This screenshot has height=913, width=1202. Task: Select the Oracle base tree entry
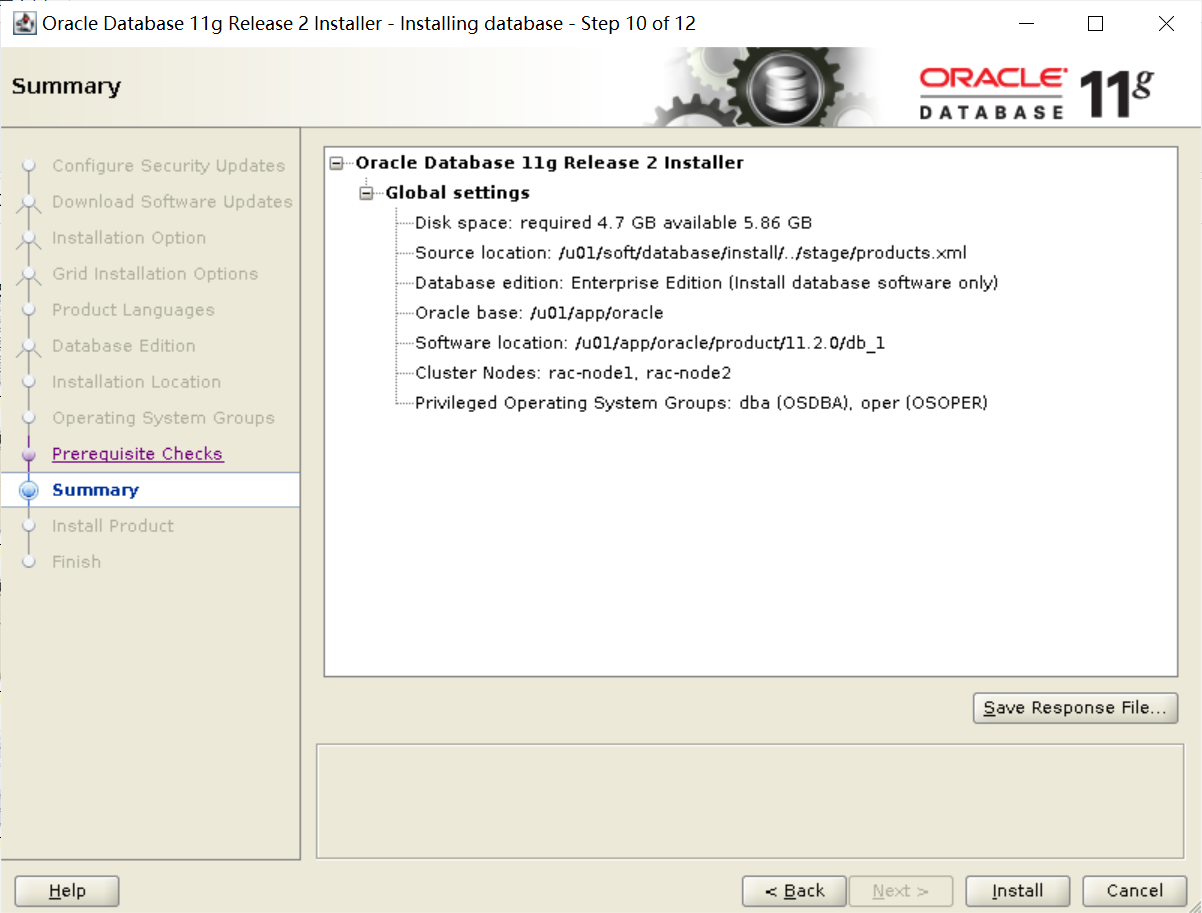pyautogui.click(x=539, y=313)
